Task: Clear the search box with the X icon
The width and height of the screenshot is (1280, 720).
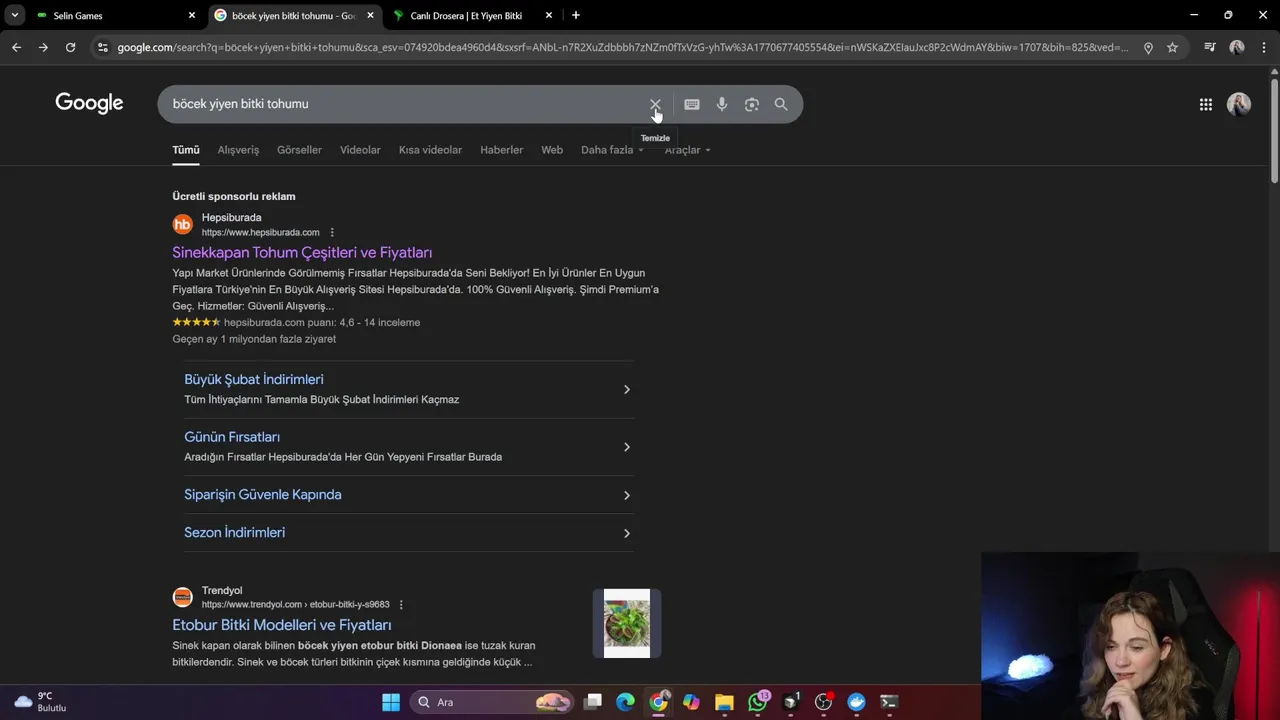Action: [655, 104]
